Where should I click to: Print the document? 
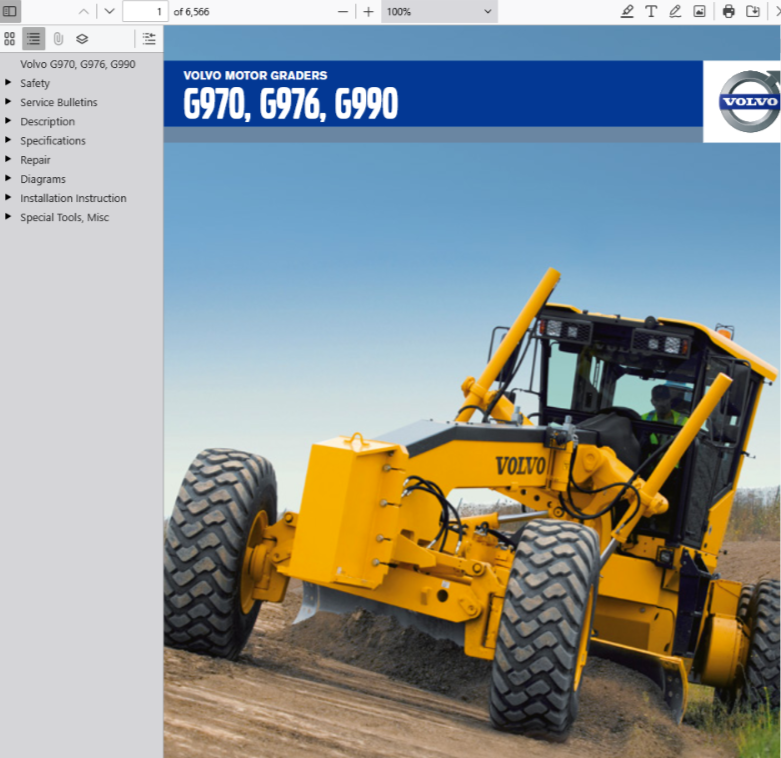coord(729,11)
